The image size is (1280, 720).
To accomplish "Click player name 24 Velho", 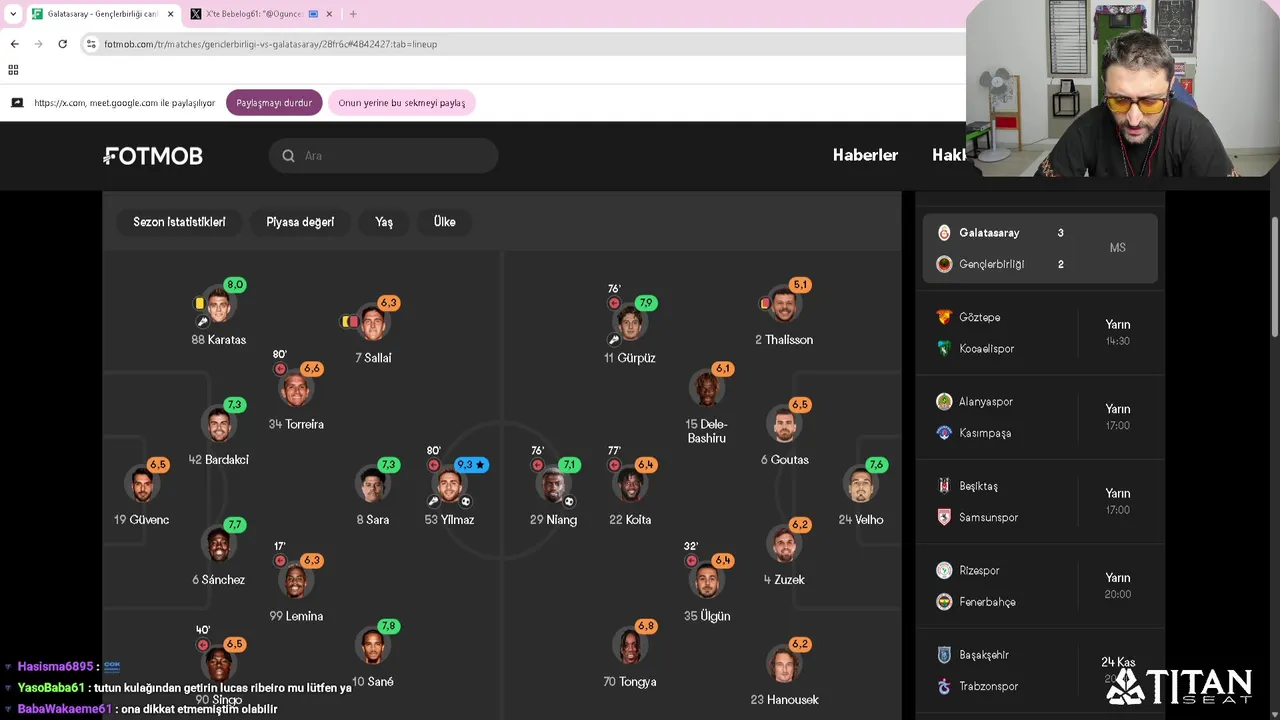I will point(861,520).
